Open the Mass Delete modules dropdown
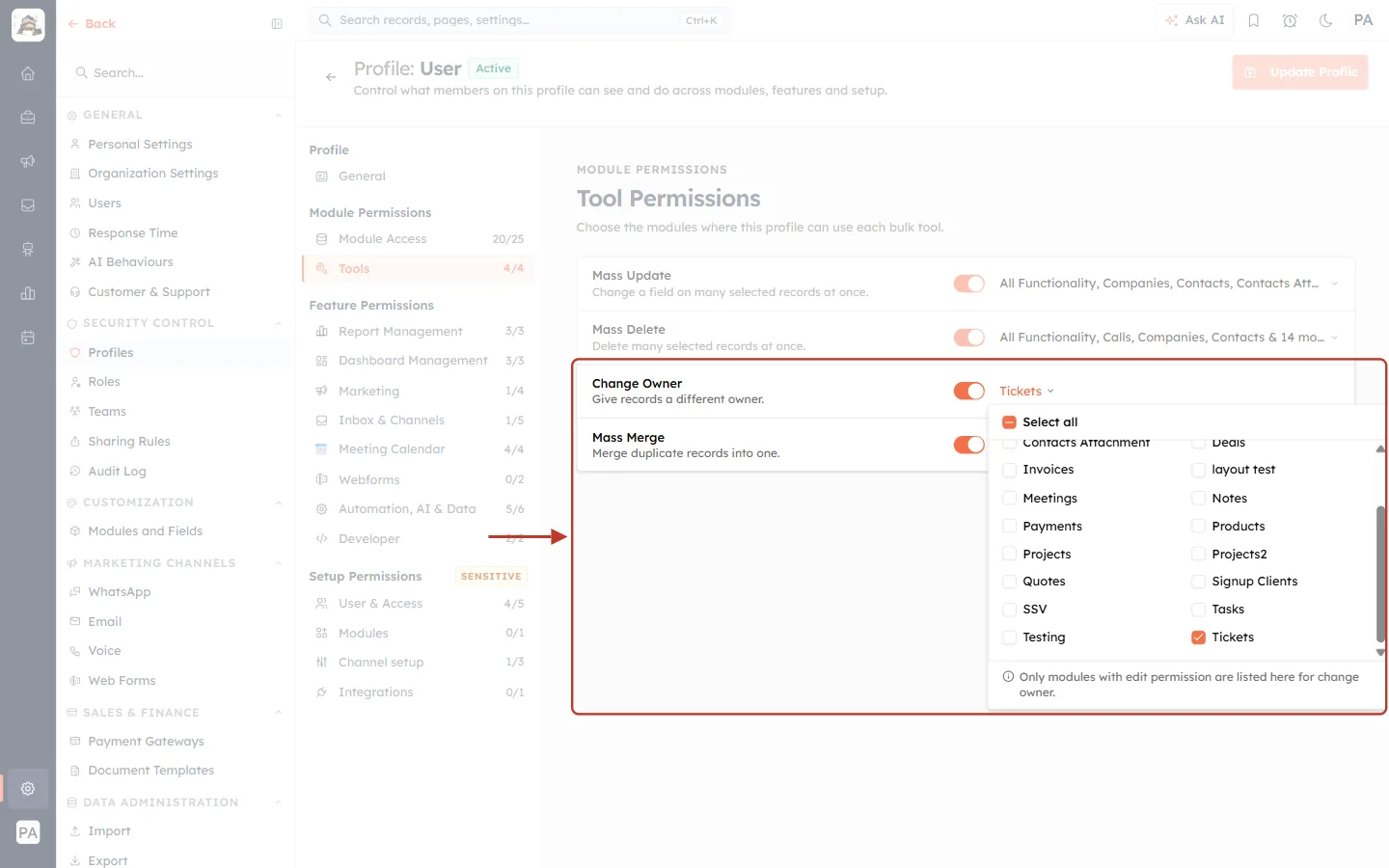1389x868 pixels. tap(1168, 338)
